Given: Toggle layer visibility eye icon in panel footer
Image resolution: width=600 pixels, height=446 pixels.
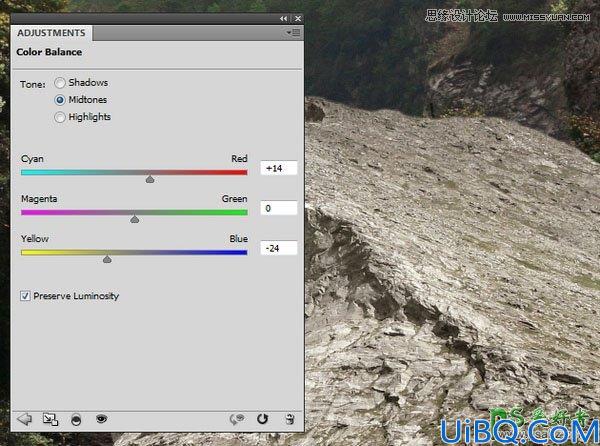Looking at the screenshot, I should pyautogui.click(x=101, y=419).
